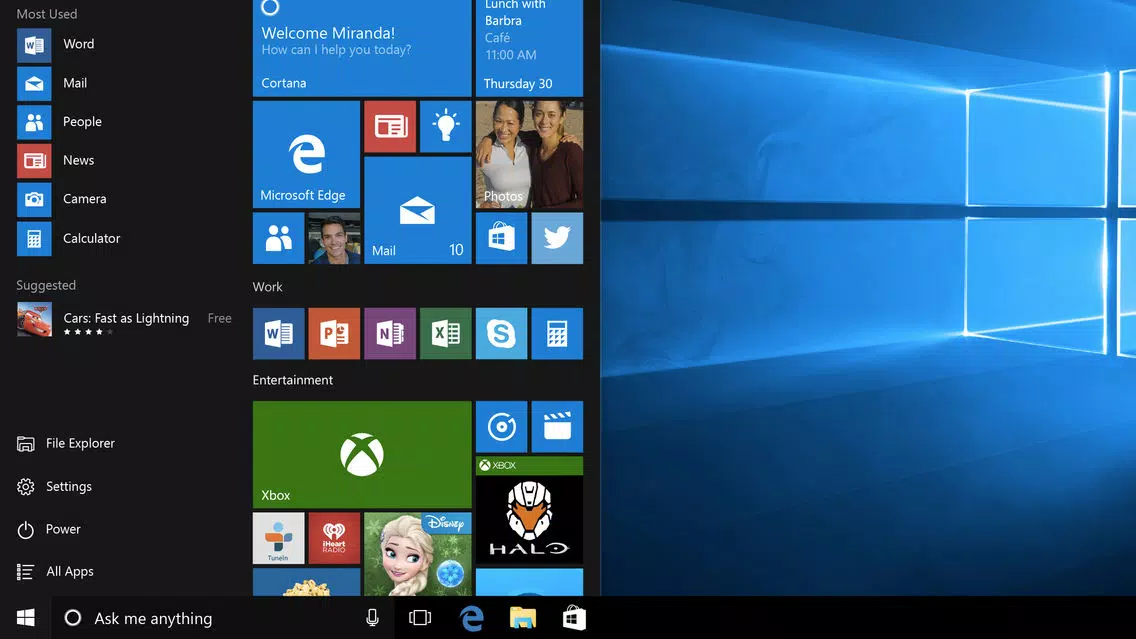Launch the Skype tile
This screenshot has width=1136, height=639.
coord(501,333)
